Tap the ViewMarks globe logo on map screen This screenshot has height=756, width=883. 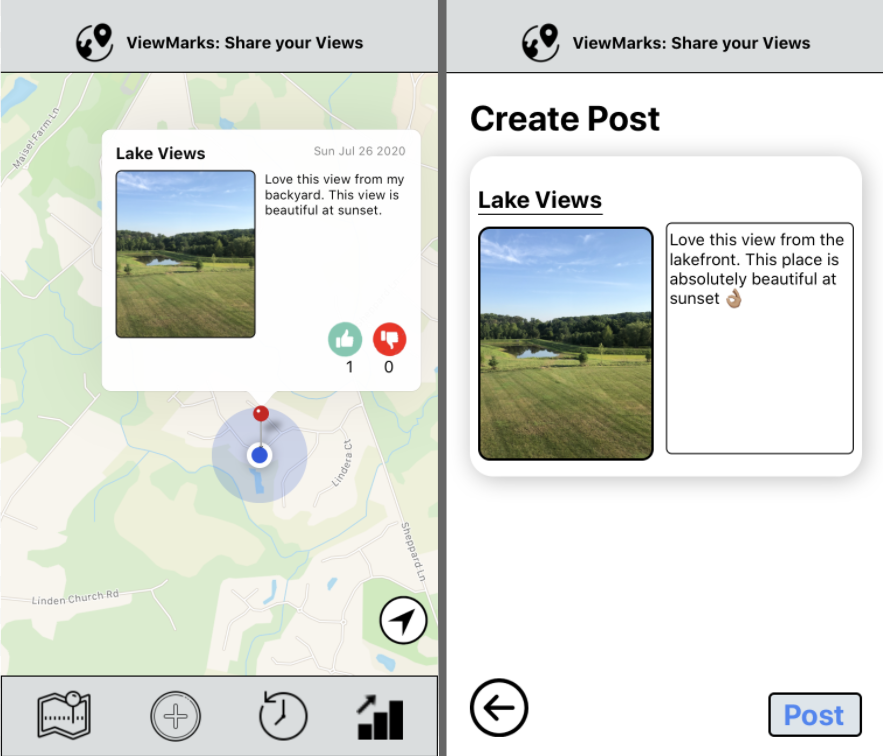click(95, 42)
